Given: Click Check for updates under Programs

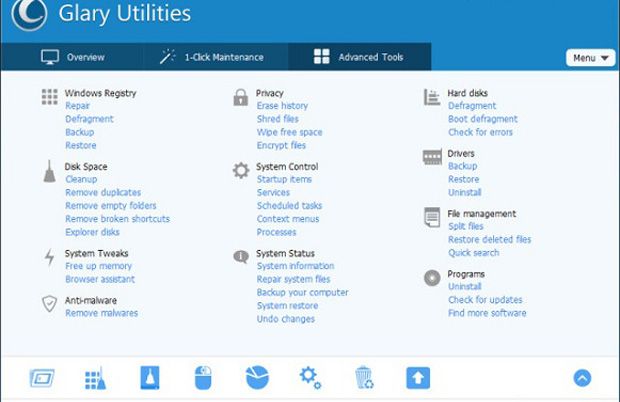Looking at the screenshot, I should 485,300.
